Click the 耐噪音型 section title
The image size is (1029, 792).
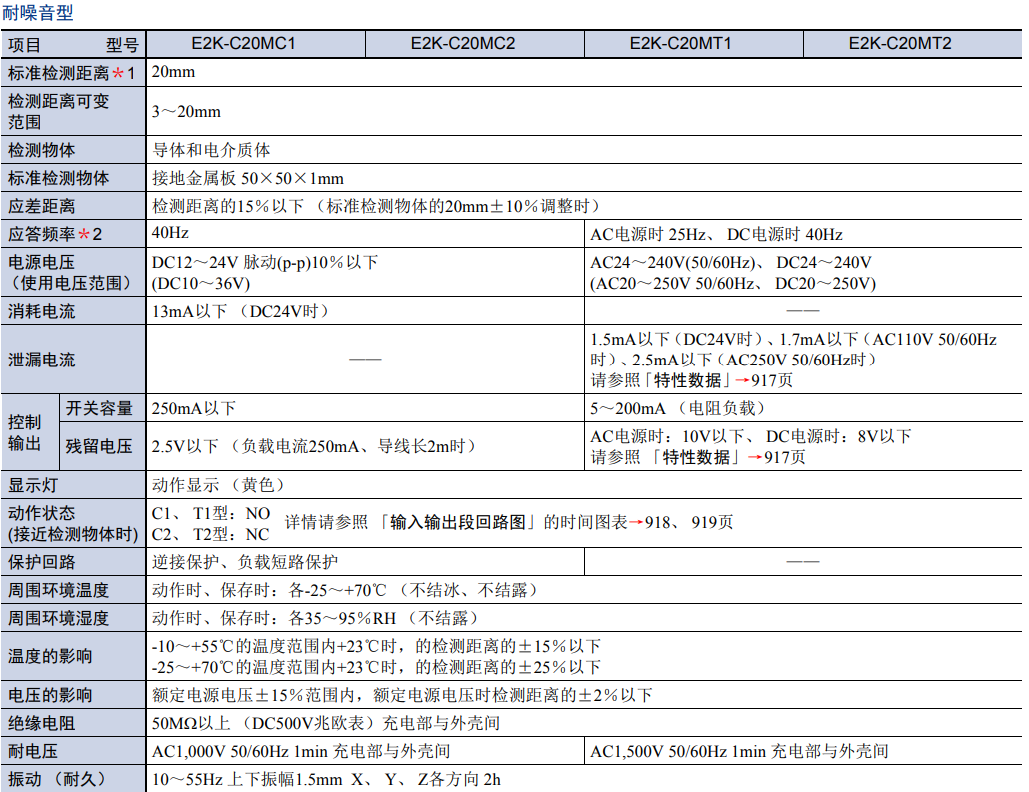tap(37, 12)
